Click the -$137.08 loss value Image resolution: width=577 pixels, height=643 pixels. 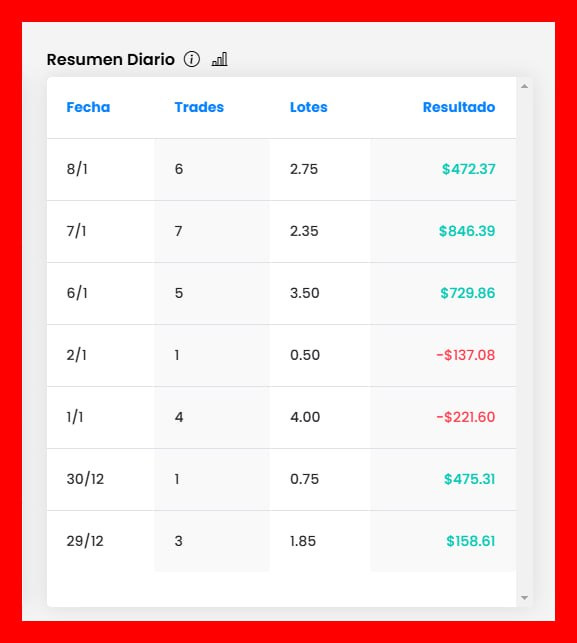(x=465, y=355)
